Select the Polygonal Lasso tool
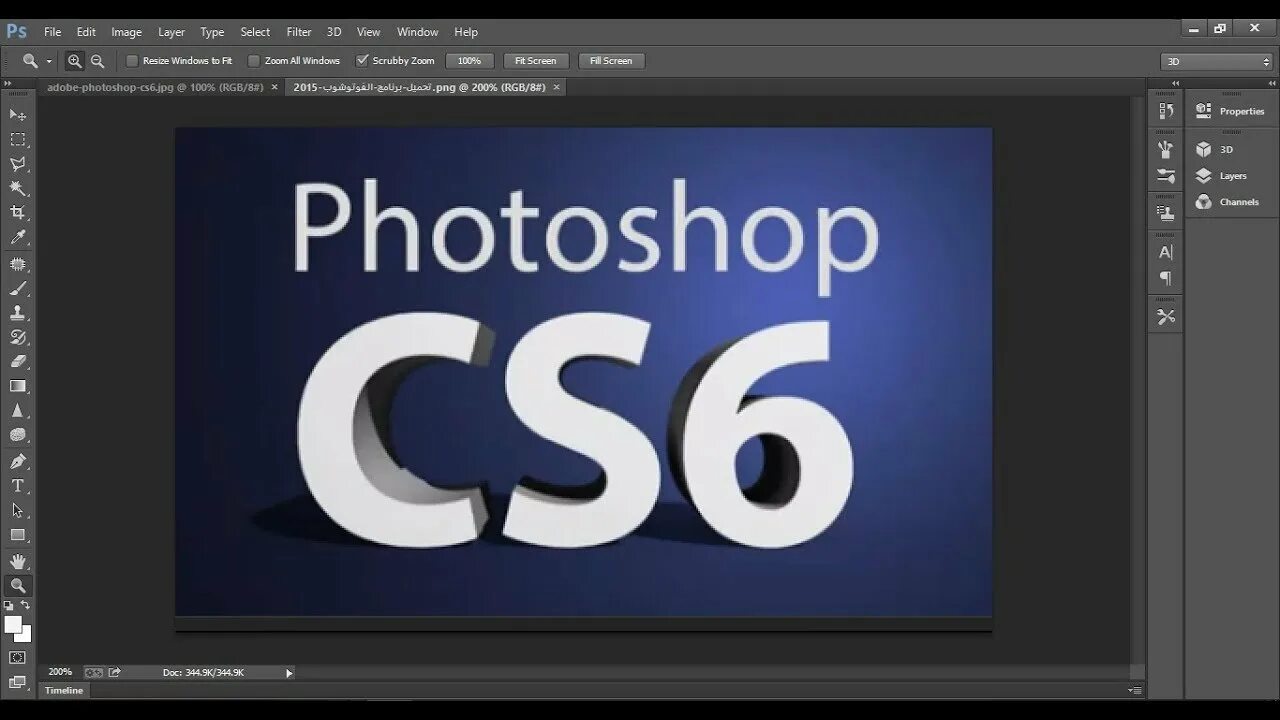This screenshot has width=1280, height=720. click(18, 164)
